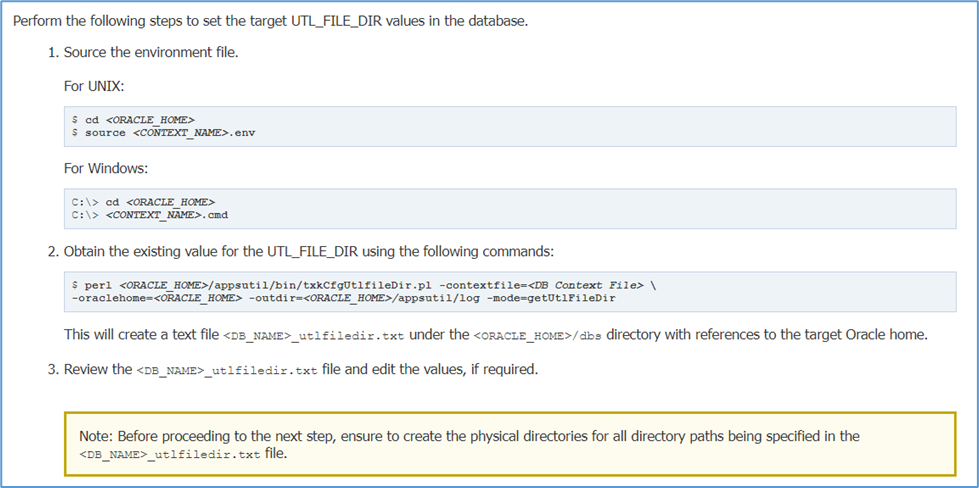Click the 'Review the' step 3 text
The width and height of the screenshot is (979, 488).
(x=98, y=369)
